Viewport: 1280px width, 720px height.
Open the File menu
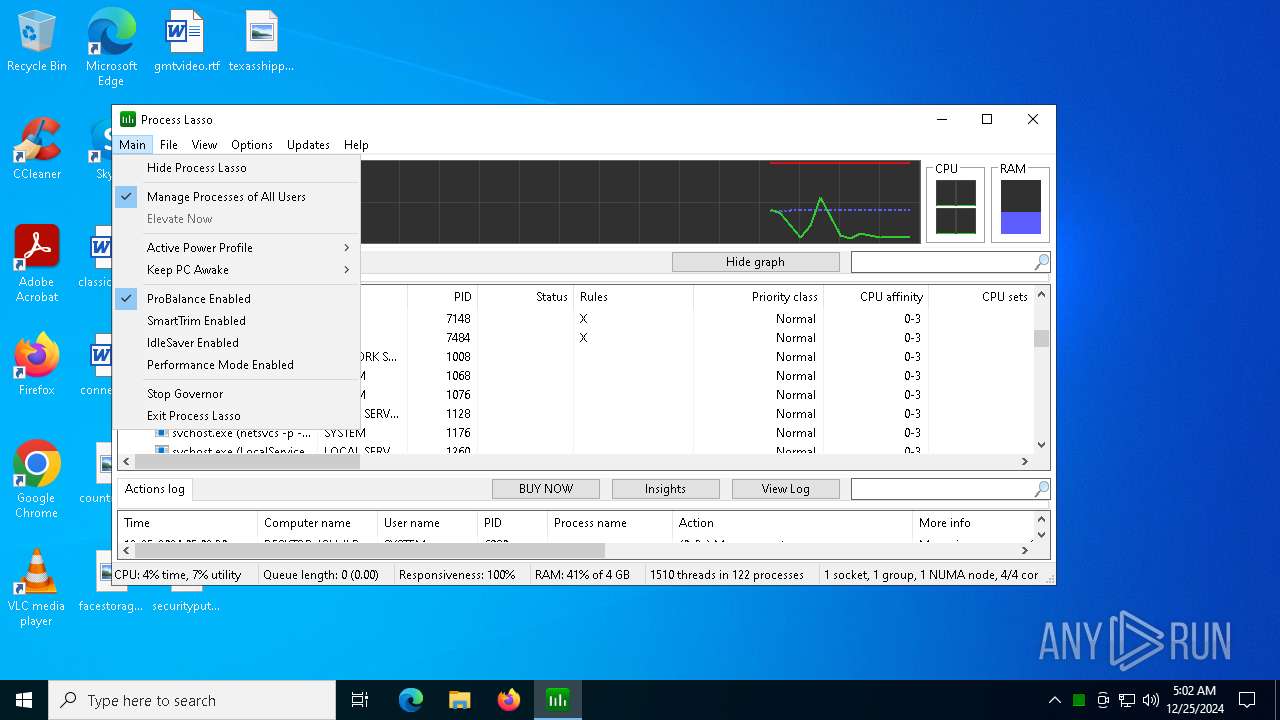coord(169,145)
